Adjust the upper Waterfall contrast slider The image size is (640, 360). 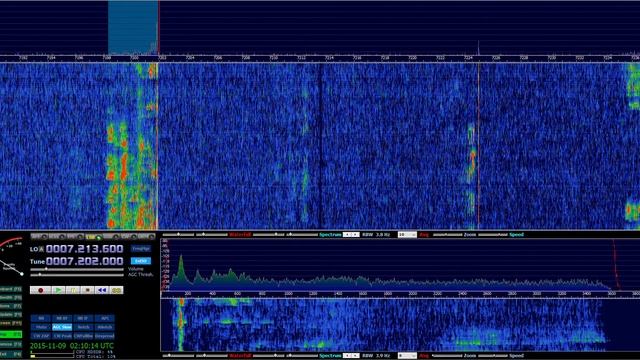(211, 235)
